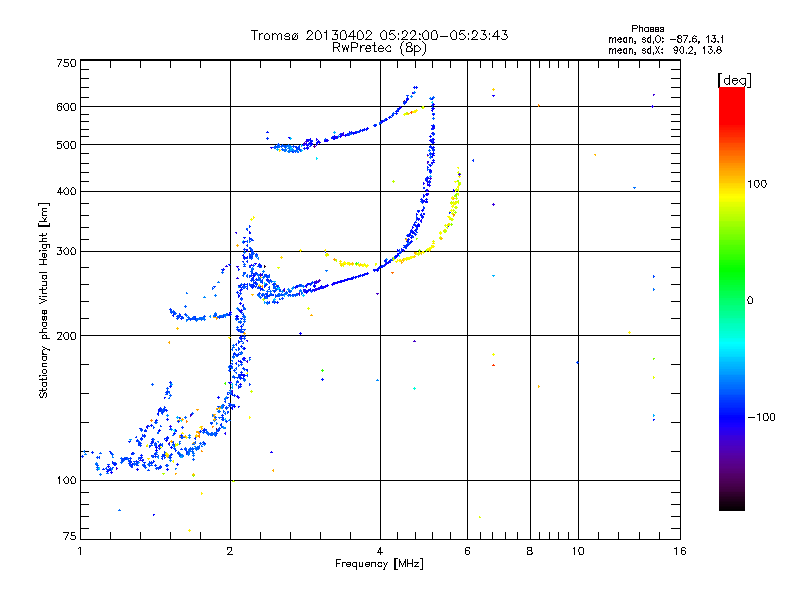Click the 'mean, sd,O: -87.6, 13.1' text

point(666,39)
